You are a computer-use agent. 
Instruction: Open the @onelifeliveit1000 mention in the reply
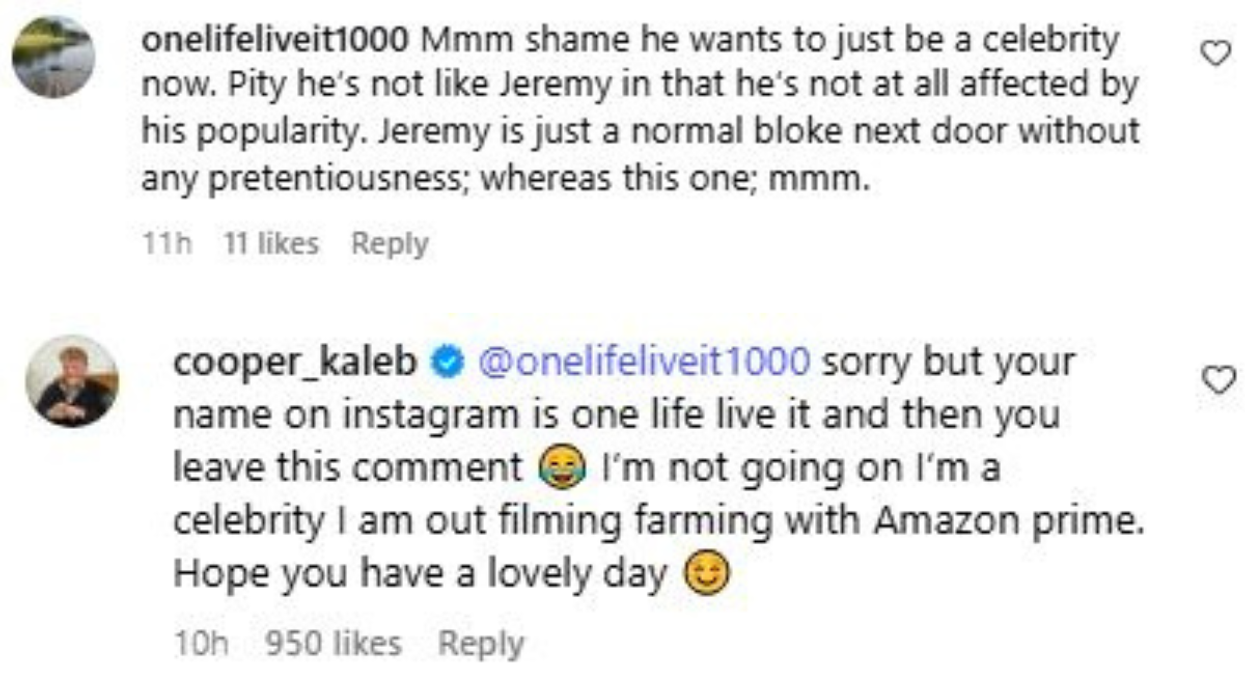pyautogui.click(x=645, y=362)
